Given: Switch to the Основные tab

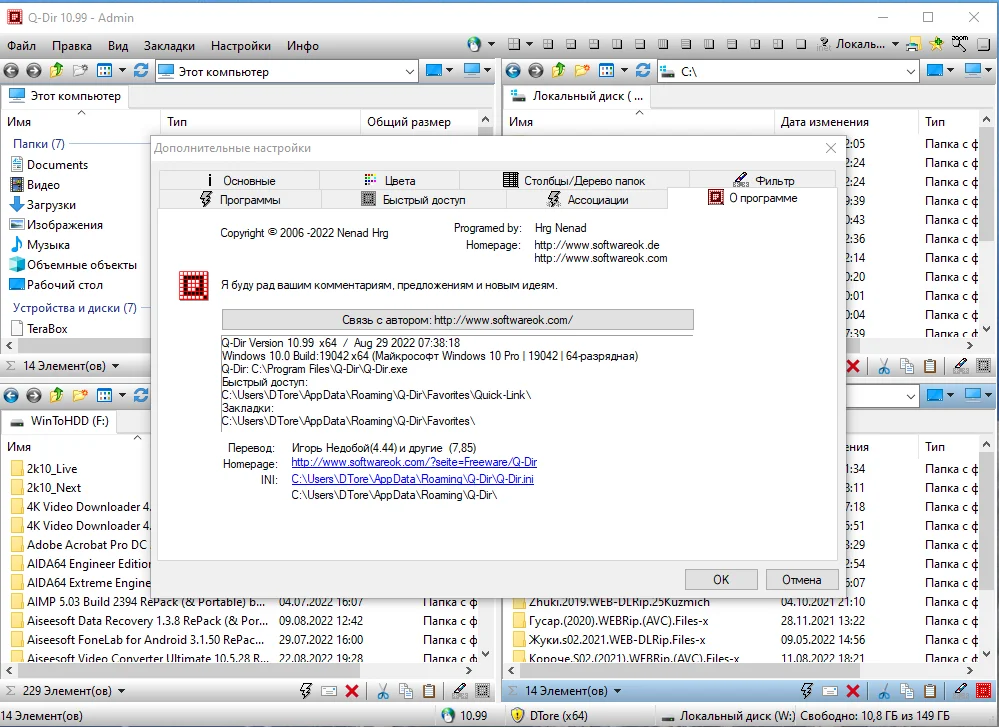Looking at the screenshot, I should 239,180.
